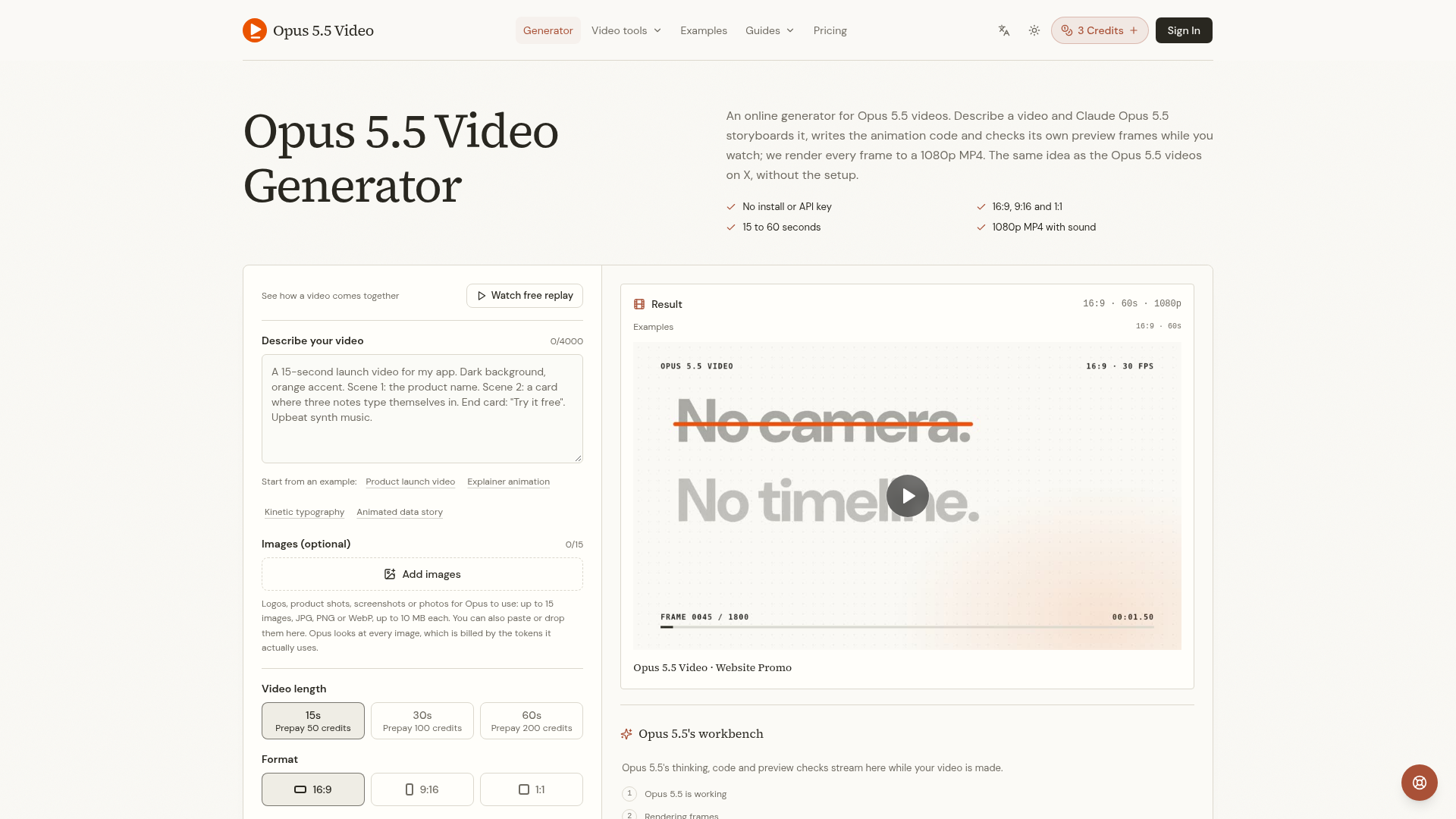Click Watch free replay button
The width and height of the screenshot is (1456, 819).
tap(525, 296)
